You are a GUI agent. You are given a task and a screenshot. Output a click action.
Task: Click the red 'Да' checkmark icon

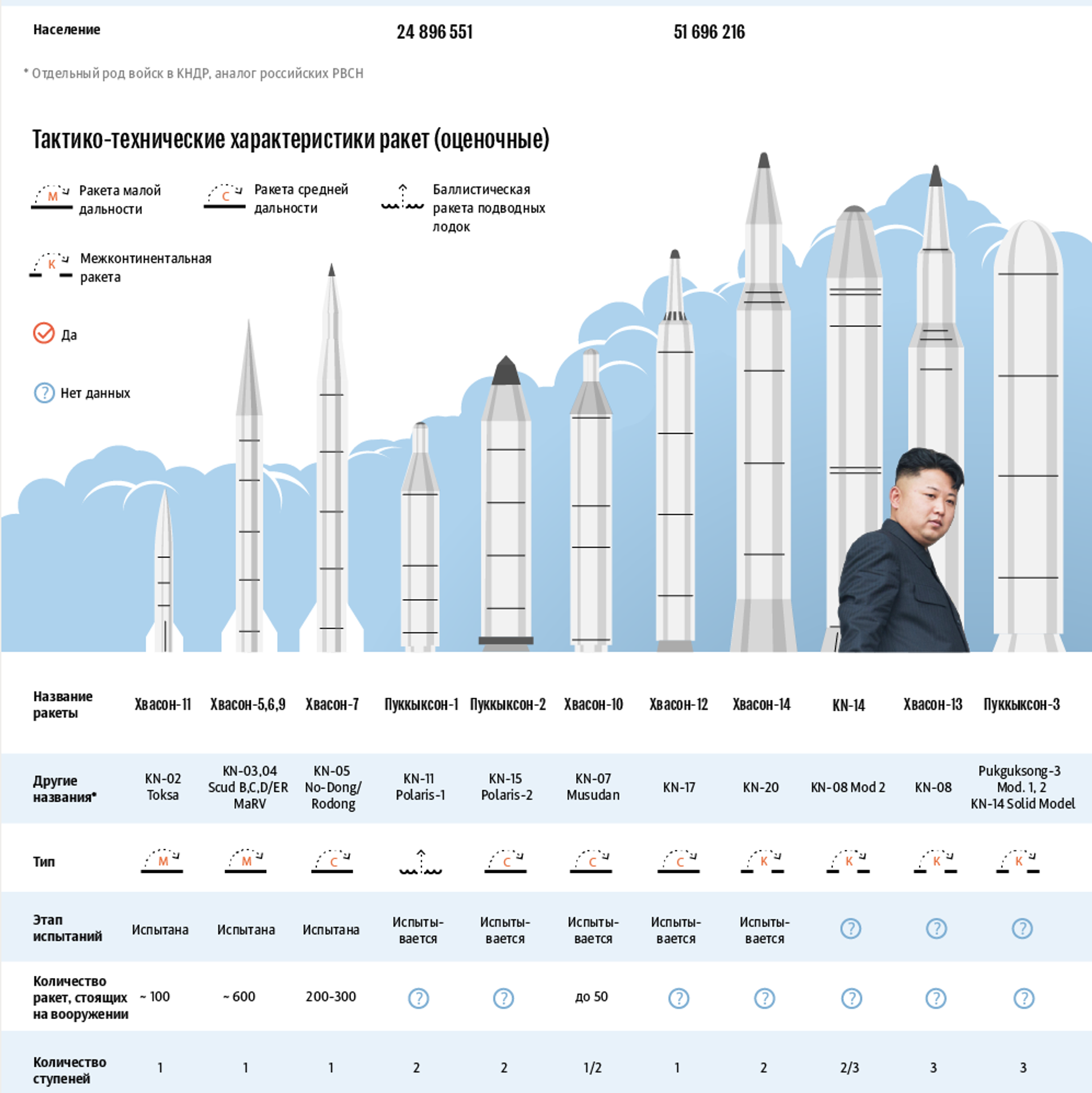coord(44,333)
